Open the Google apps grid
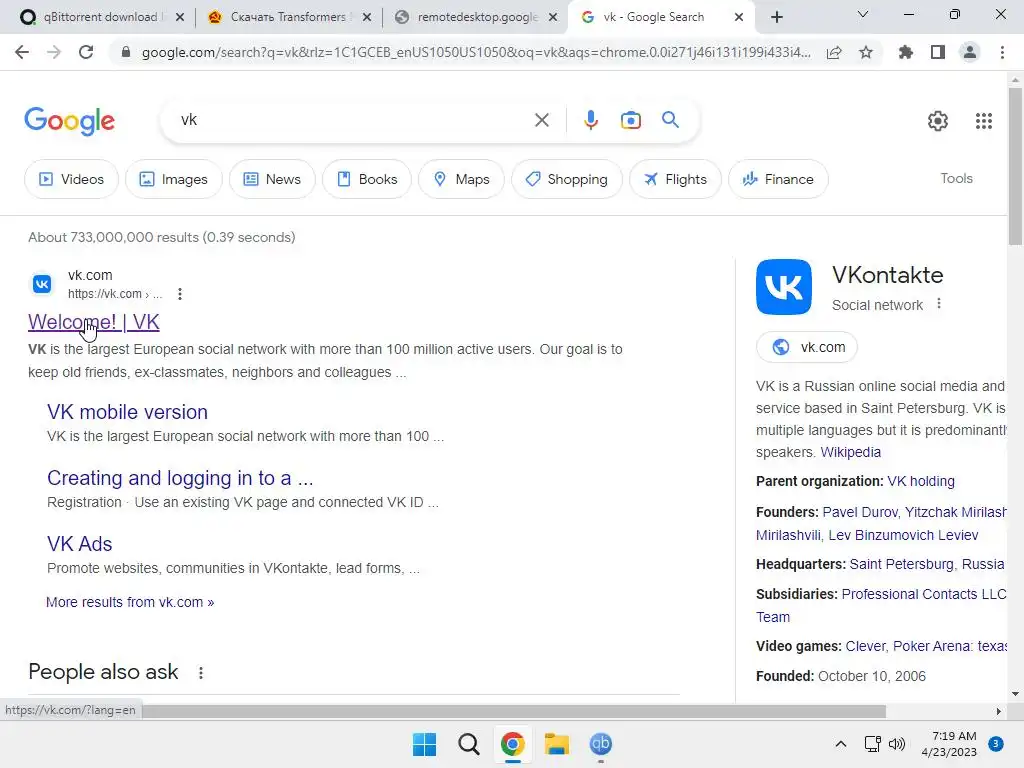The width and height of the screenshot is (1024, 768). (984, 121)
